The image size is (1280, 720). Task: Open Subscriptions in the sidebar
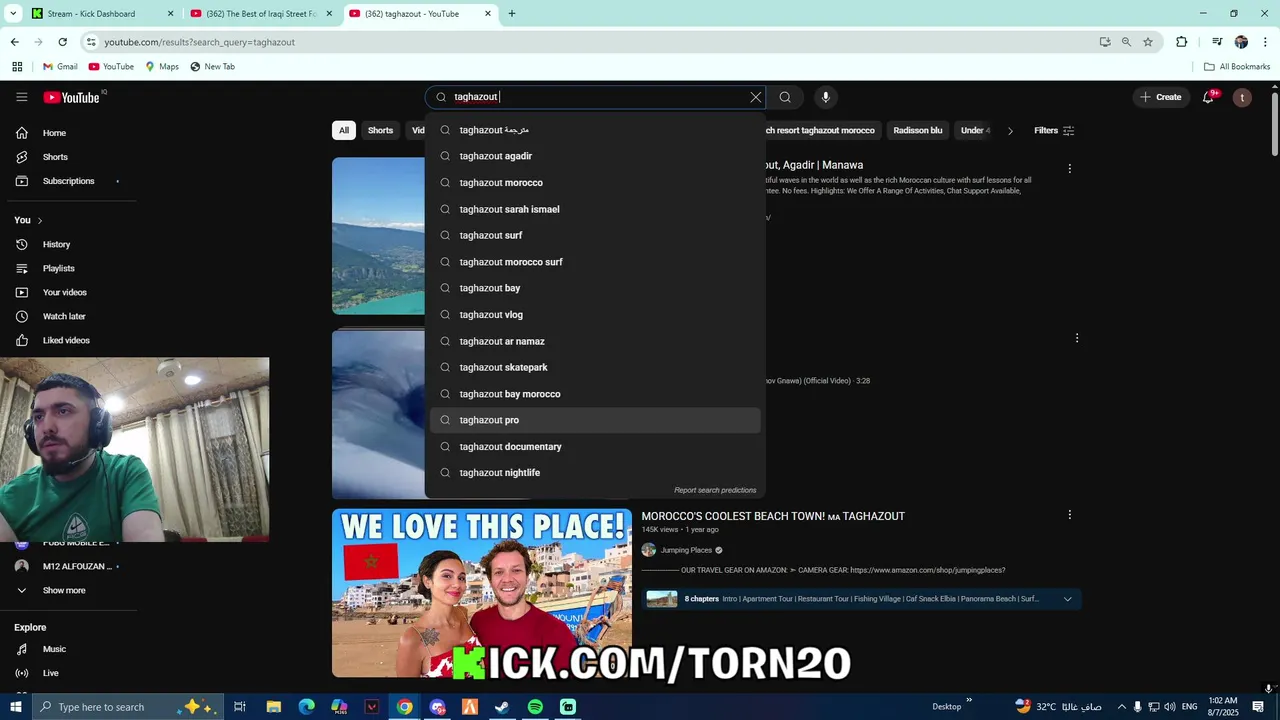click(x=69, y=181)
